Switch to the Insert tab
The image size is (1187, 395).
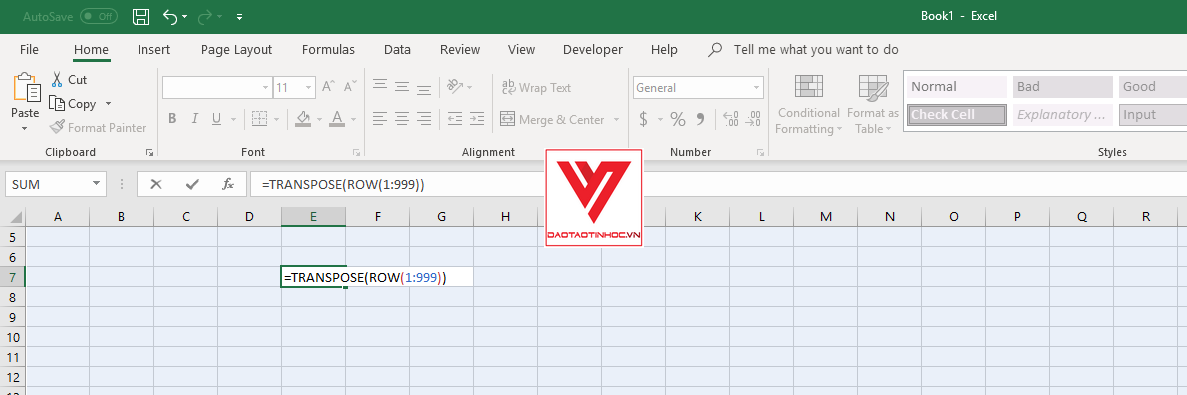click(x=154, y=49)
